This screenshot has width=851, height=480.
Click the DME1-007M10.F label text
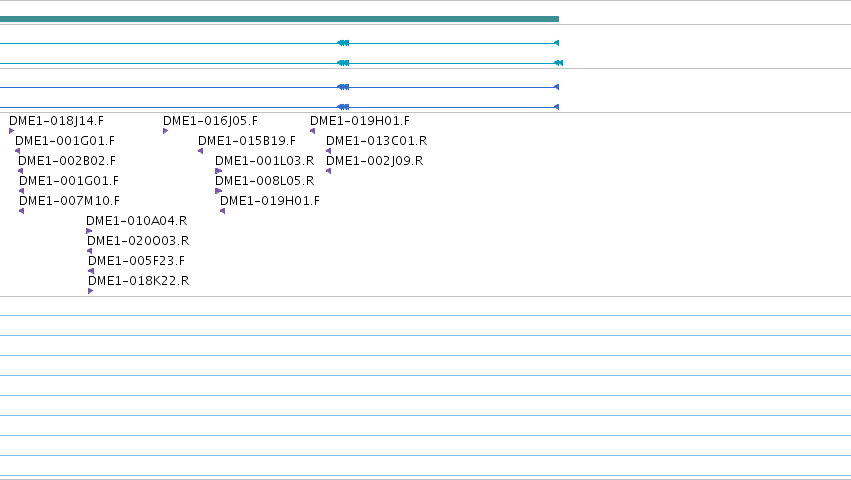pos(69,201)
